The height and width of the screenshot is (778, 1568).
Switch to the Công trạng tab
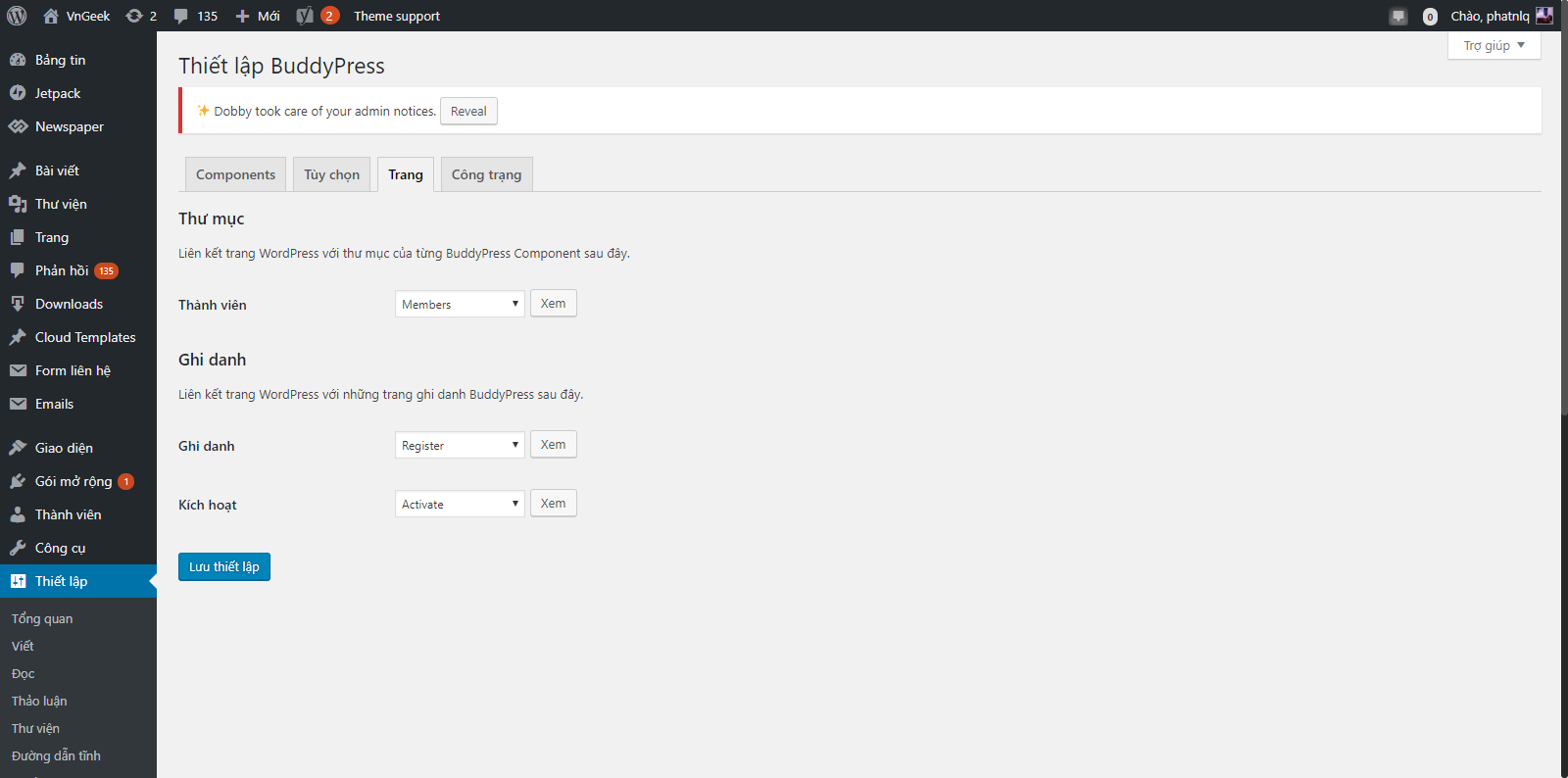click(x=486, y=174)
